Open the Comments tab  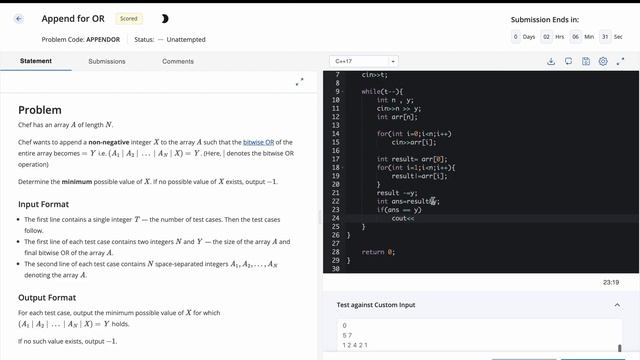pos(178,61)
